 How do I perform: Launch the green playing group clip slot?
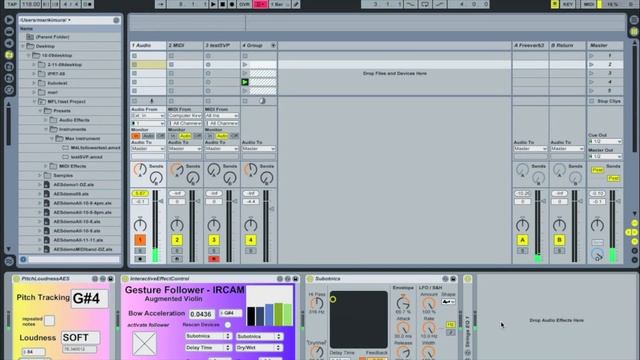(245, 82)
